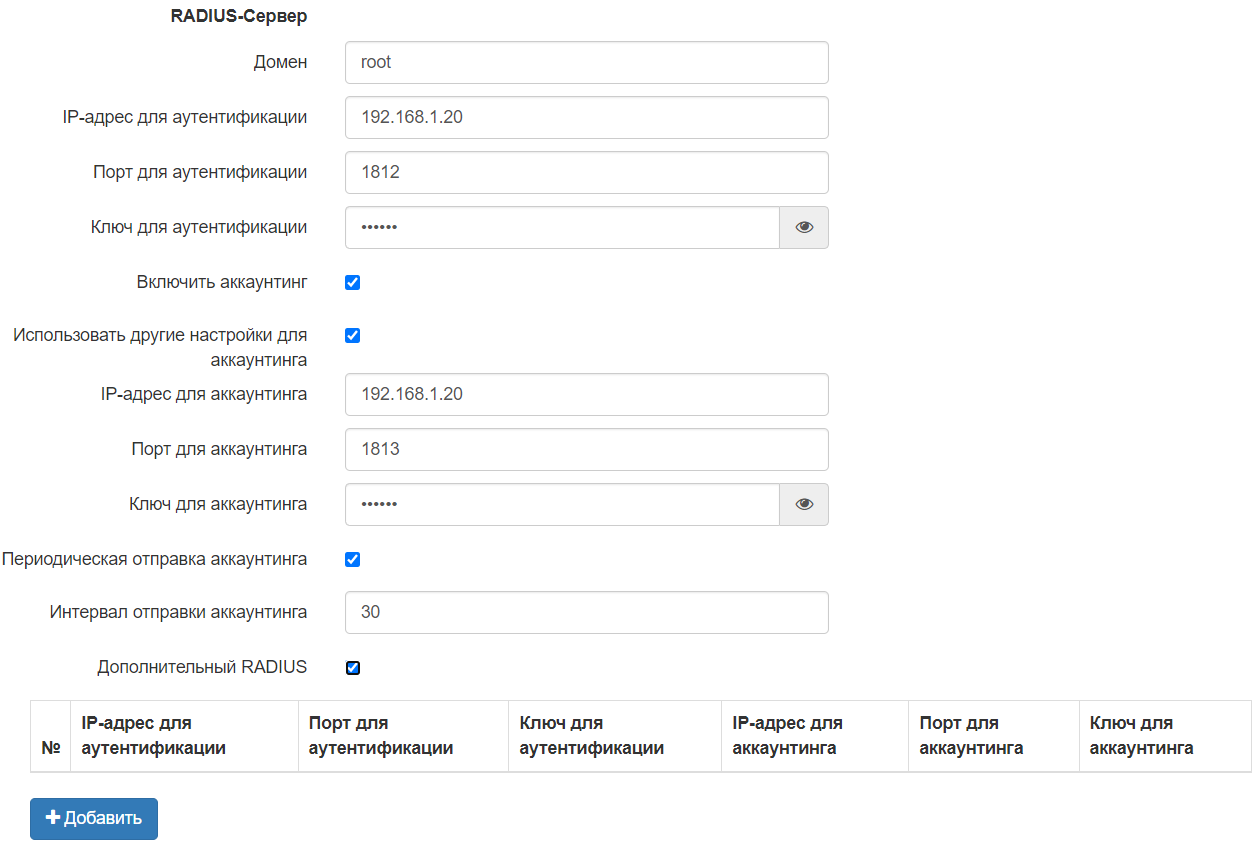The height and width of the screenshot is (841, 1256).
Task: Click the Домен input field
Action: pos(586,63)
